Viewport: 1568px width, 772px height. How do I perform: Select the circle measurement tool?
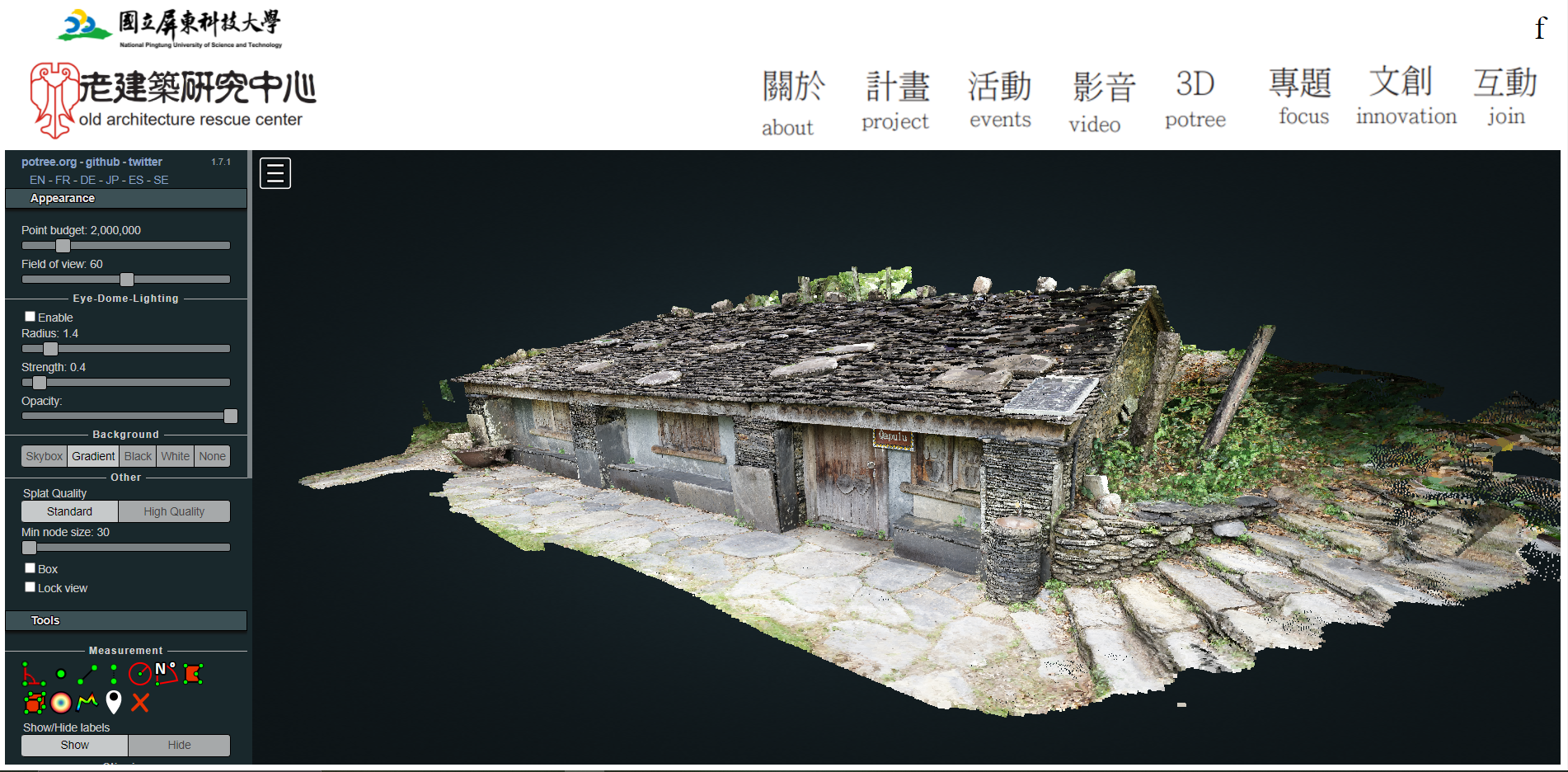point(140,675)
